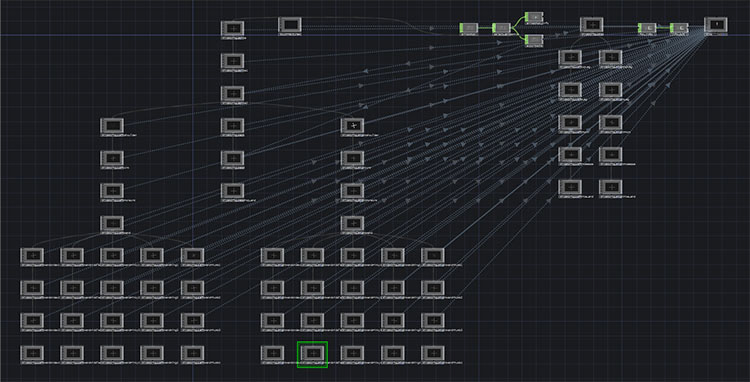Select green-flagged node adjacent to exclamation node
This screenshot has width=750, height=382.
click(x=679, y=28)
